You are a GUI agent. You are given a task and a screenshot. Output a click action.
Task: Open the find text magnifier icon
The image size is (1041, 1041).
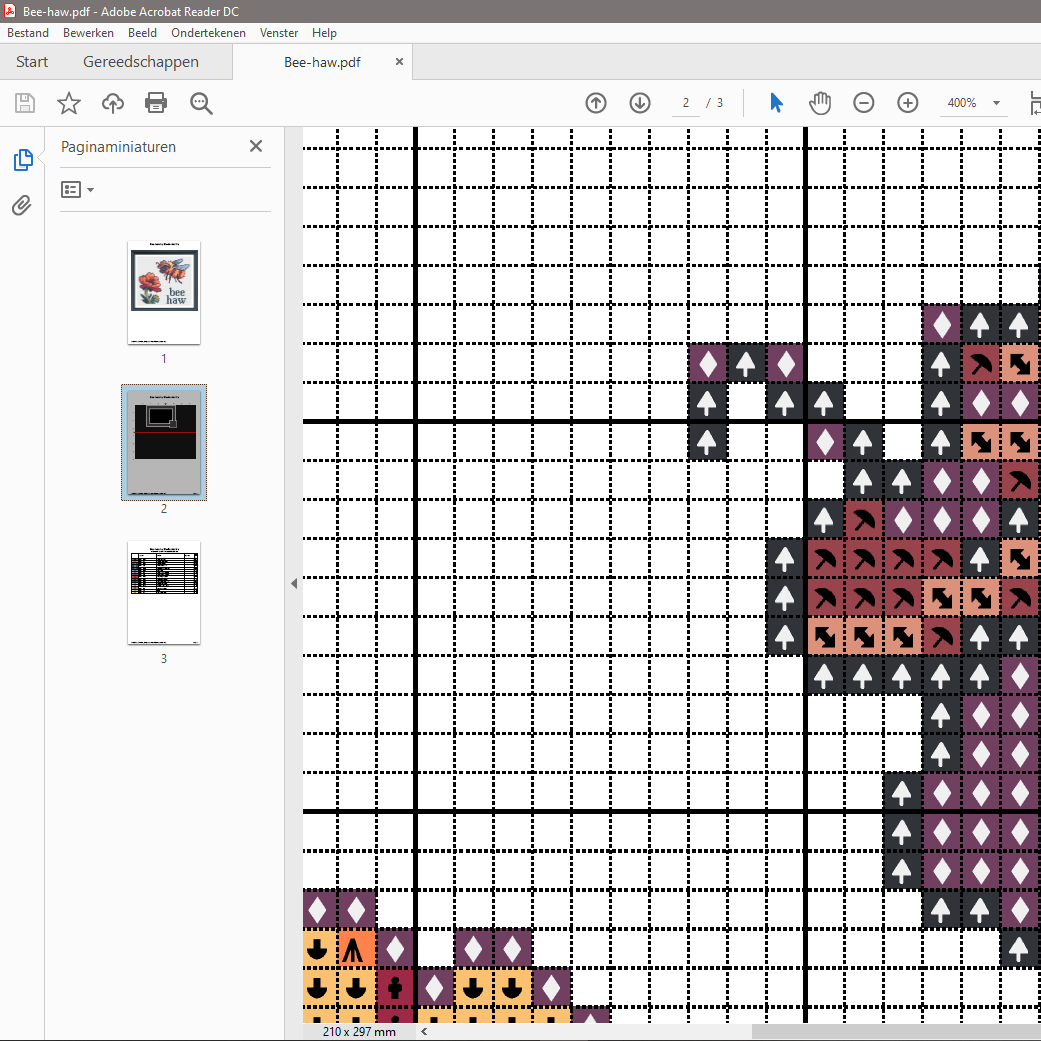(x=201, y=103)
